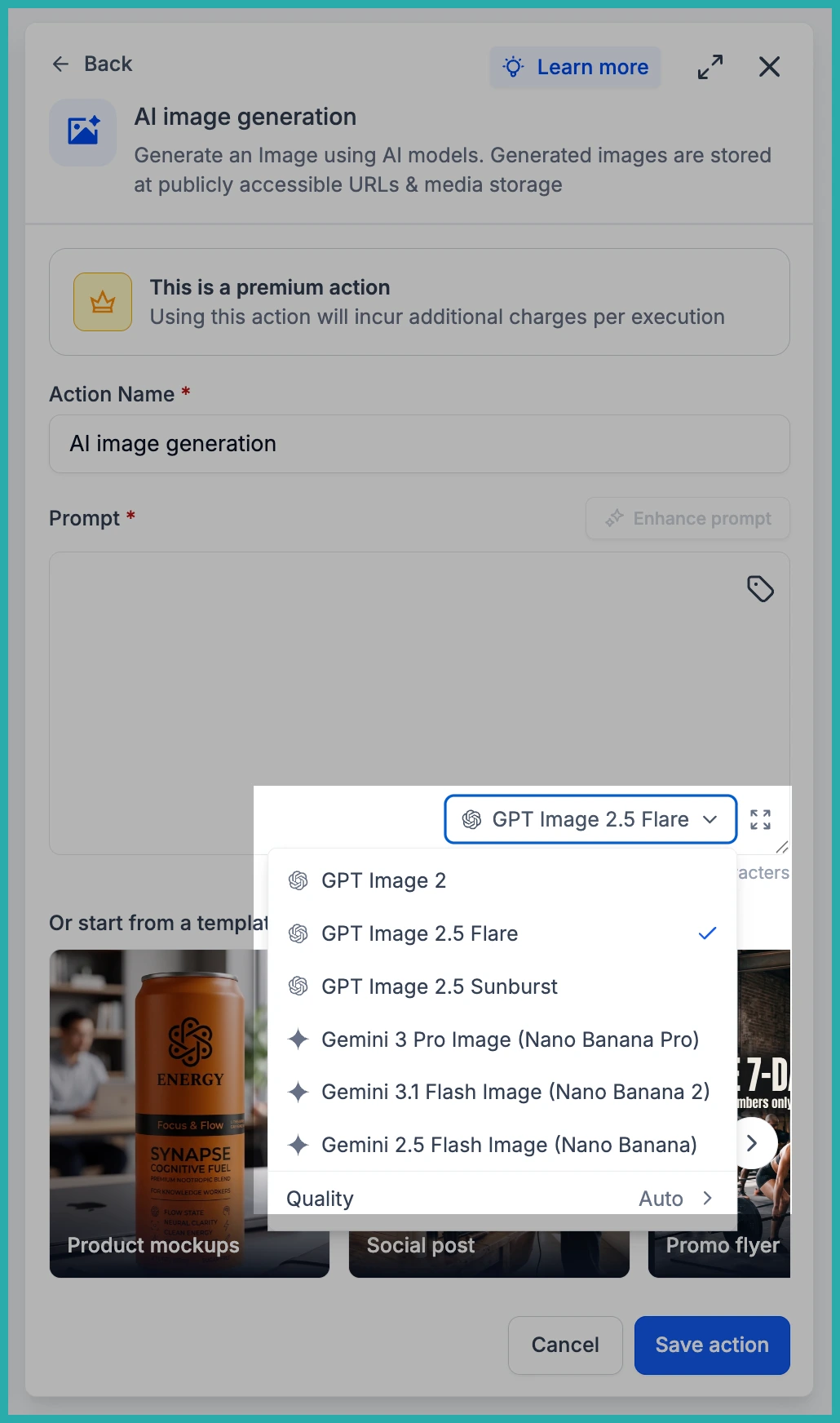This screenshot has height=1423, width=840.
Task: Click the sparkle icon beside Gemini 3.1 Flash Image
Action: click(298, 1092)
